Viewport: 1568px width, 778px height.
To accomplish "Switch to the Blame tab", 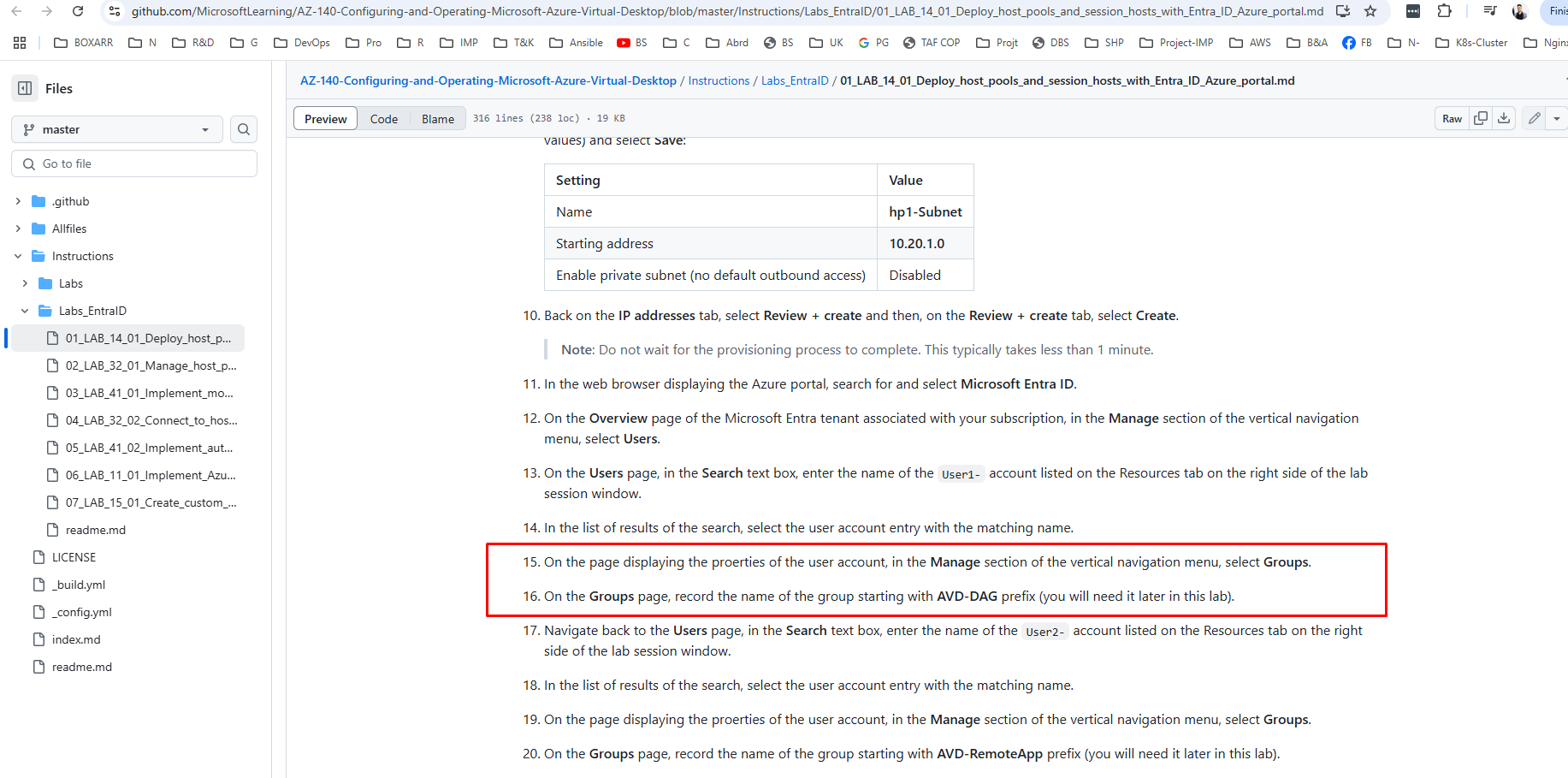I will coord(438,119).
